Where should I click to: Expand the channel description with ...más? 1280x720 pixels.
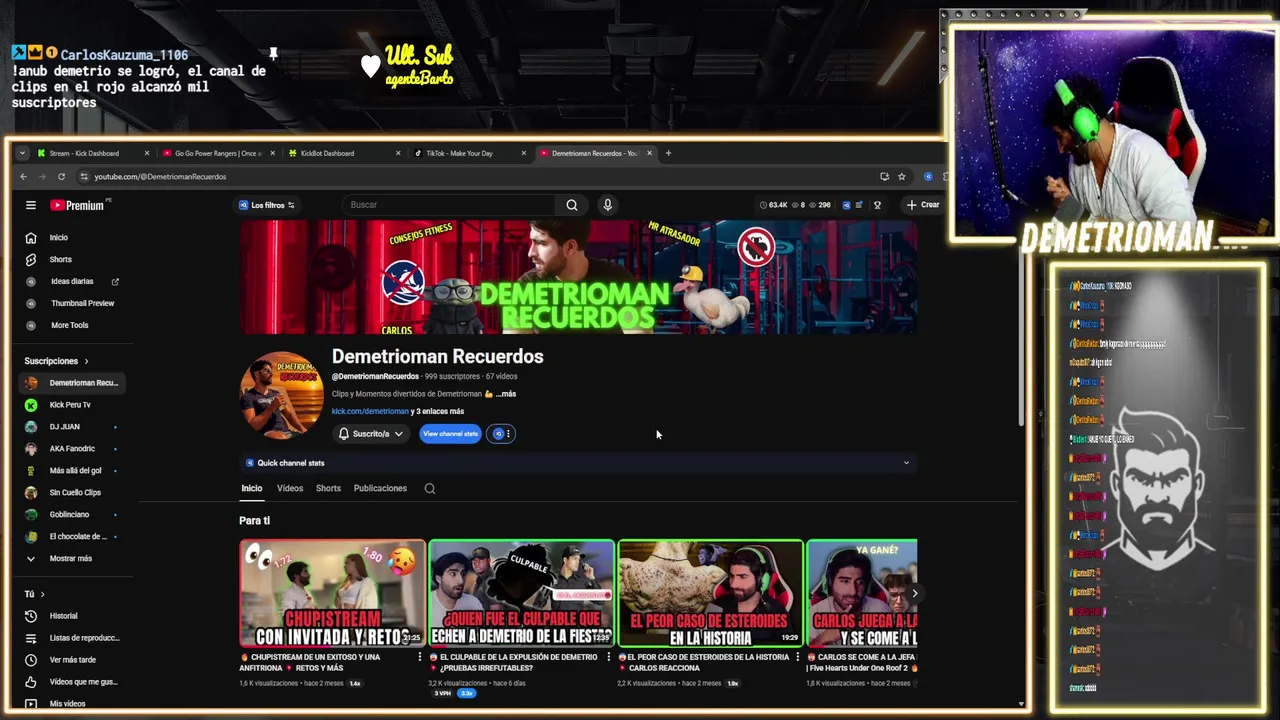[505, 394]
